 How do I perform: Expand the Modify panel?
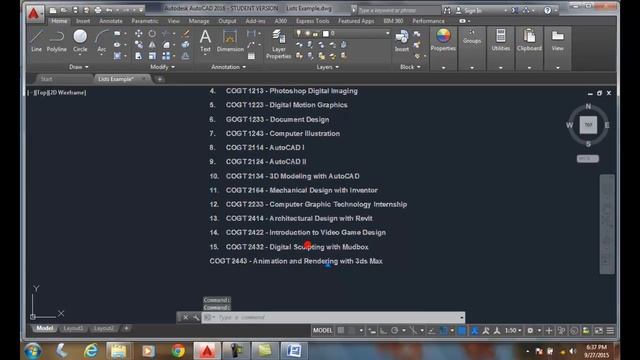(x=162, y=67)
